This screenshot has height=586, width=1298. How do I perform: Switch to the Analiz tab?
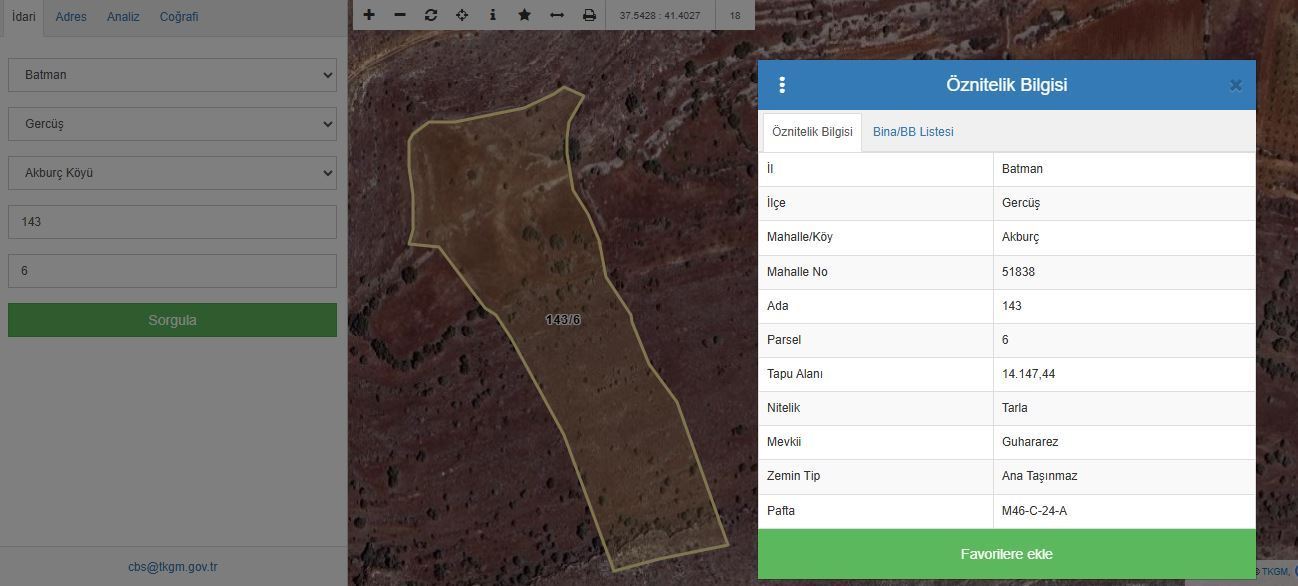pyautogui.click(x=123, y=17)
